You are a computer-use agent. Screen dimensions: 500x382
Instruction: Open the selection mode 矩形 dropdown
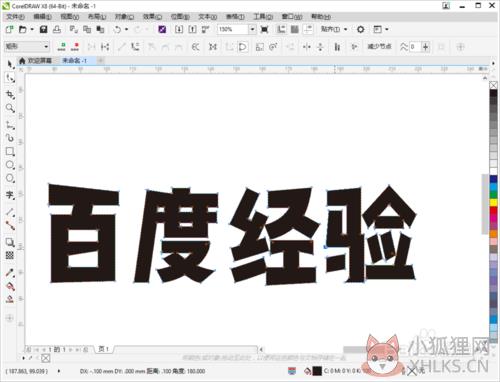[27, 47]
